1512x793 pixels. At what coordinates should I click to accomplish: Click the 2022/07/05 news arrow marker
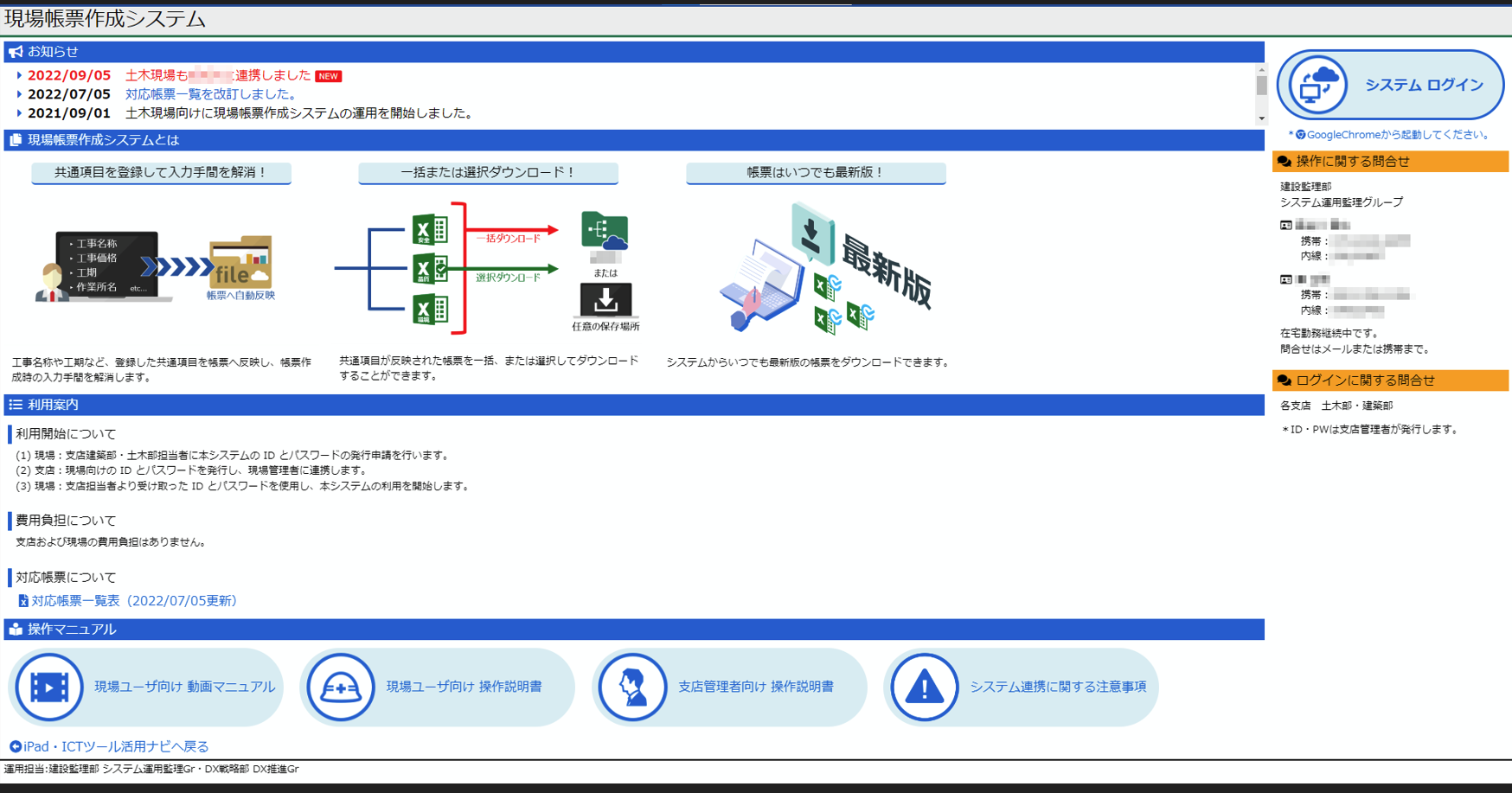19,94
